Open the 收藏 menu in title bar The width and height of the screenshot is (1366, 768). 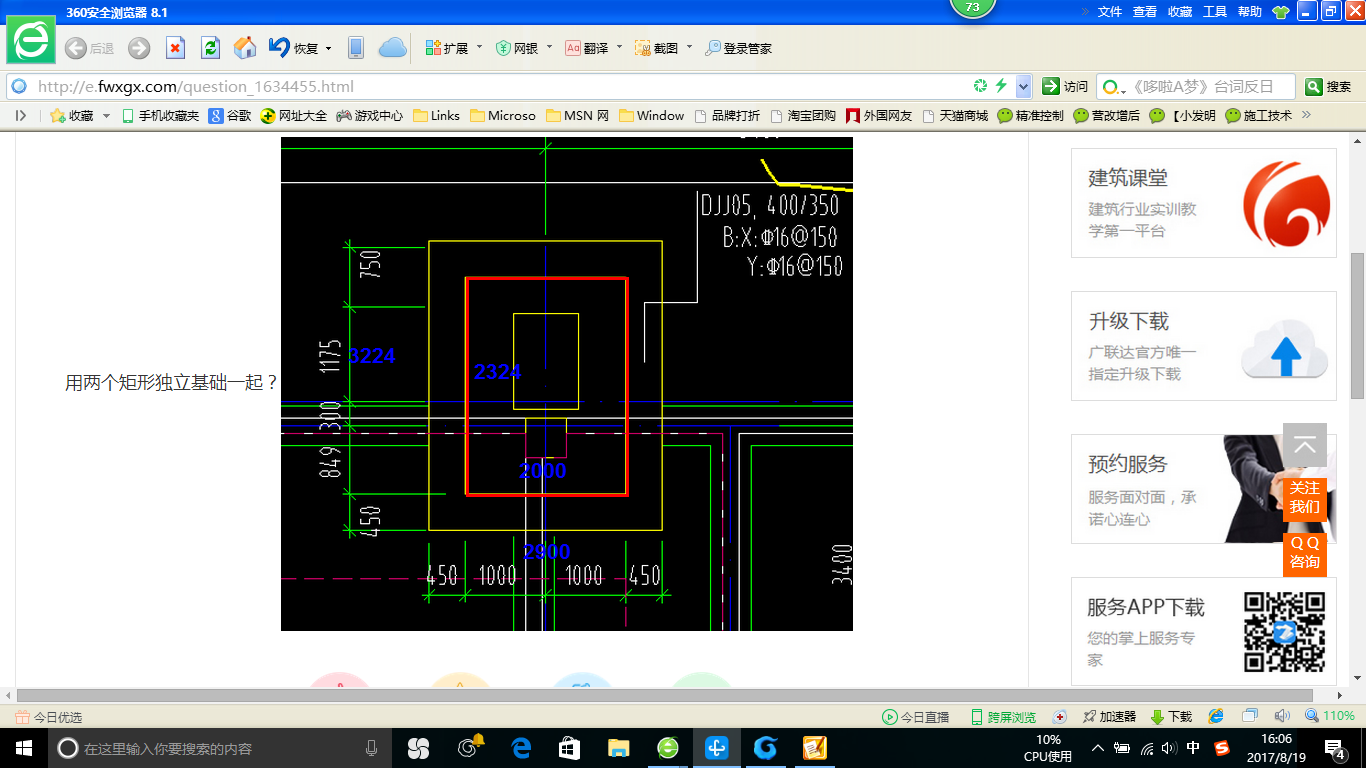pyautogui.click(x=1180, y=12)
